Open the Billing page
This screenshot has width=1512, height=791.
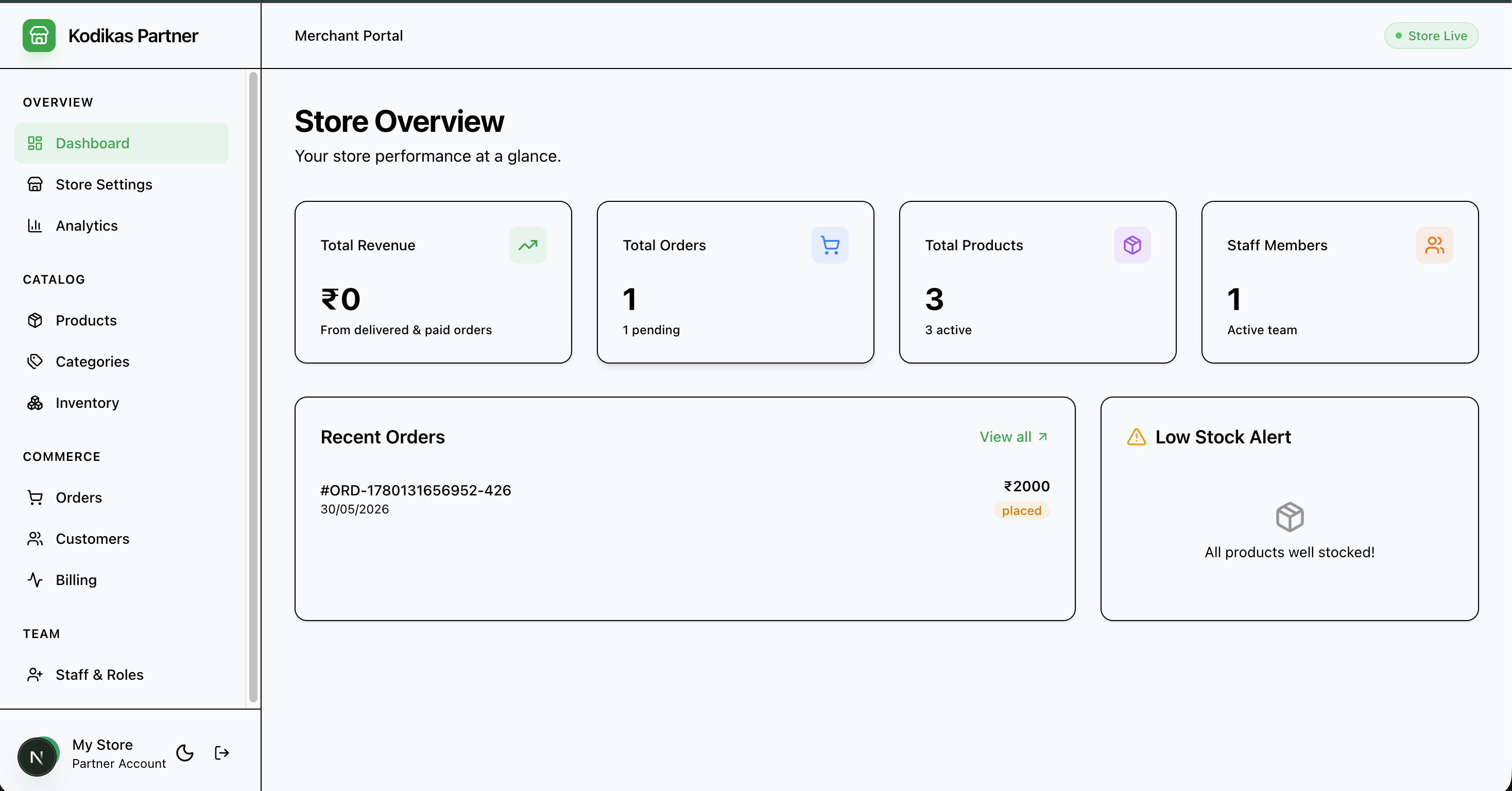pyautogui.click(x=122, y=580)
